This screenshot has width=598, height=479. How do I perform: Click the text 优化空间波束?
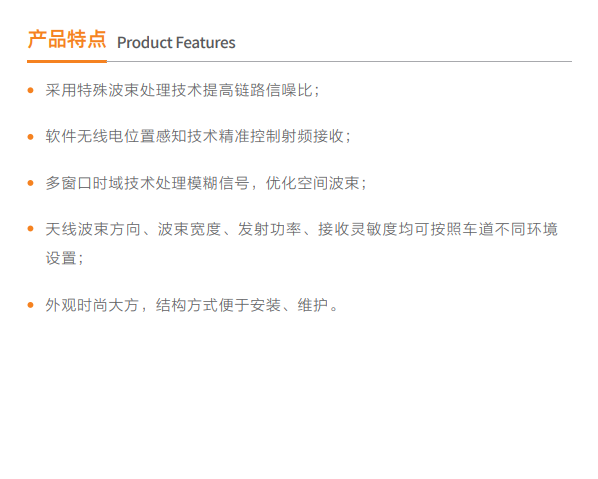click(x=313, y=183)
